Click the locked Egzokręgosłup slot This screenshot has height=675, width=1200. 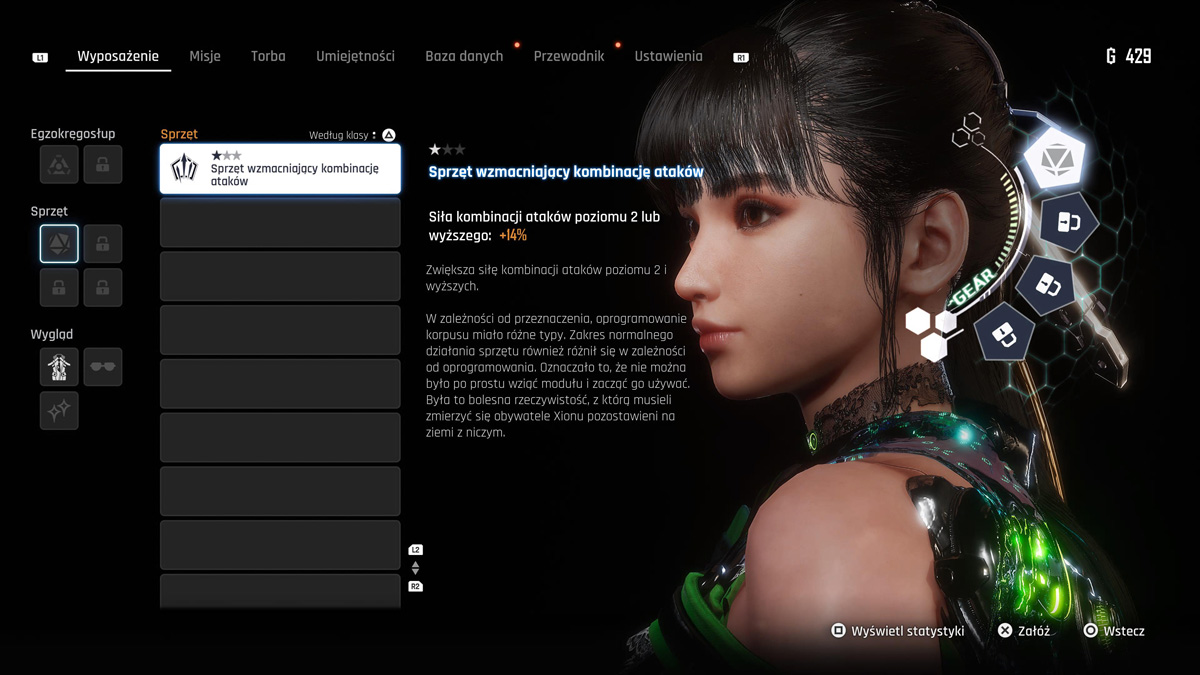tap(103, 165)
